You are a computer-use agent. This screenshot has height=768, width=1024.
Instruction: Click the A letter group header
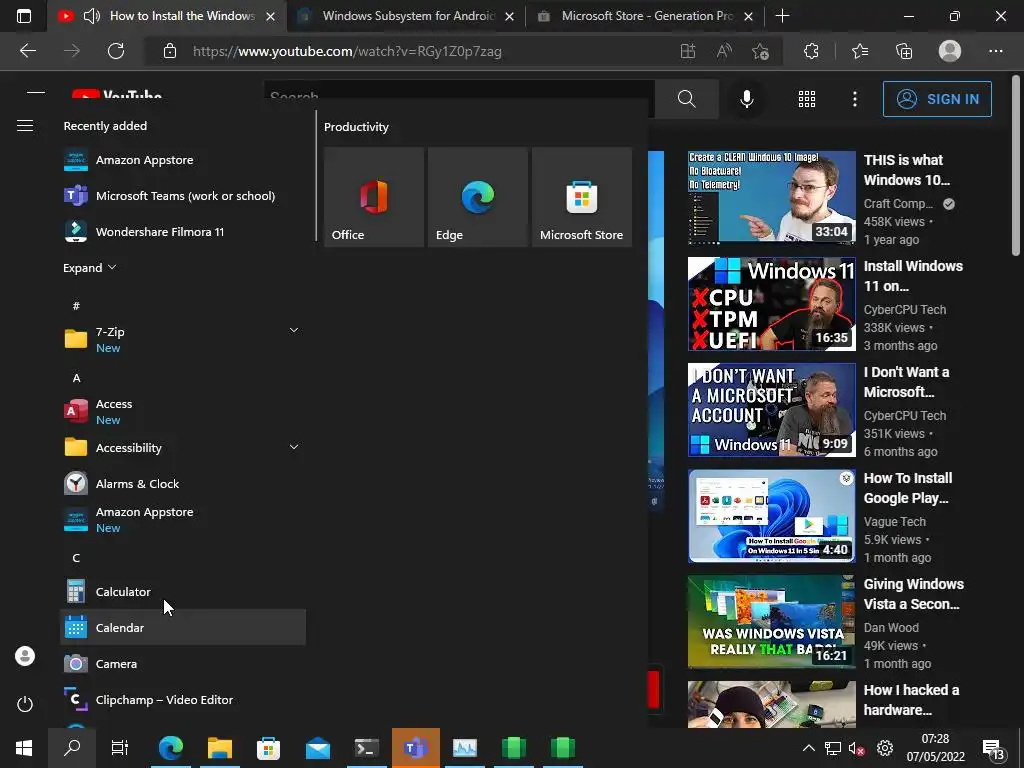click(x=76, y=378)
